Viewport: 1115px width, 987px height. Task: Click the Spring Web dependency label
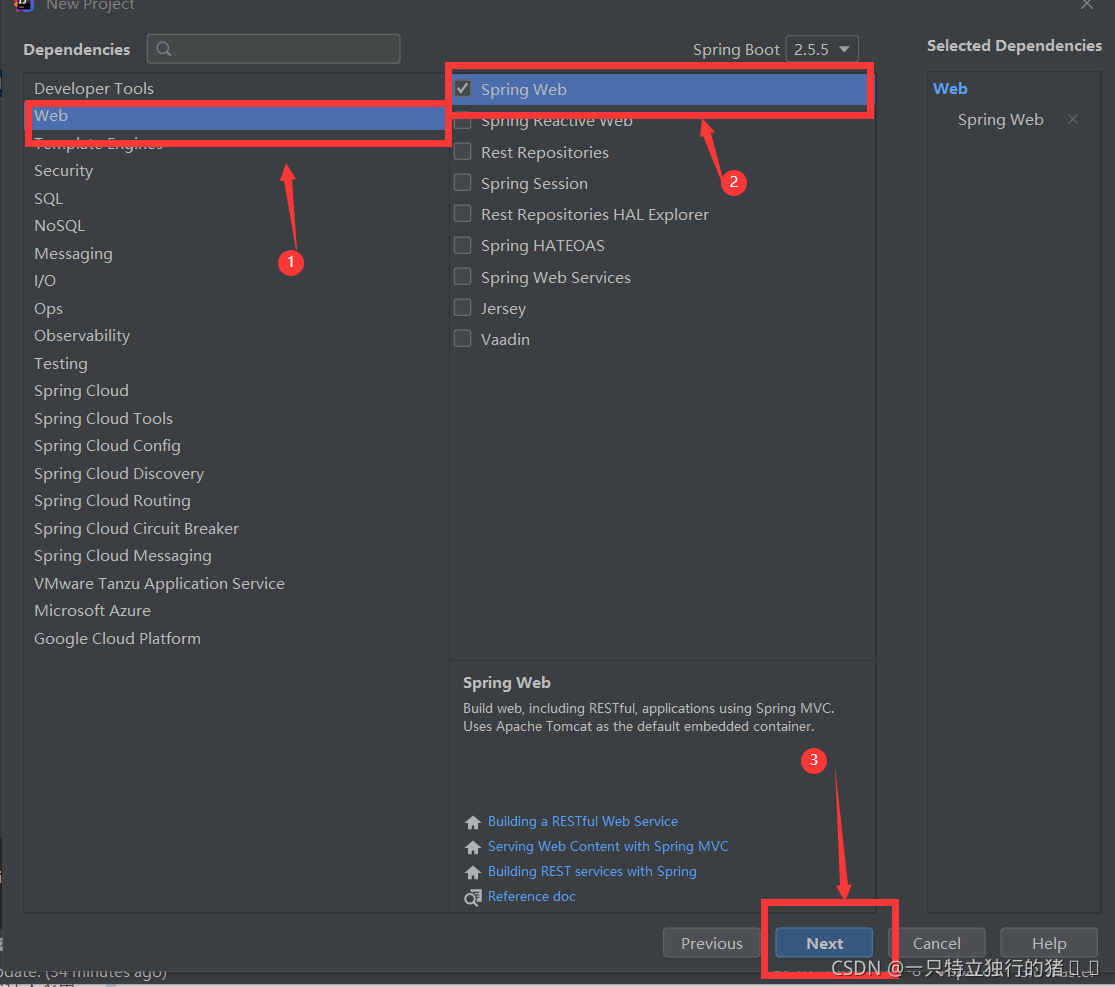523,90
